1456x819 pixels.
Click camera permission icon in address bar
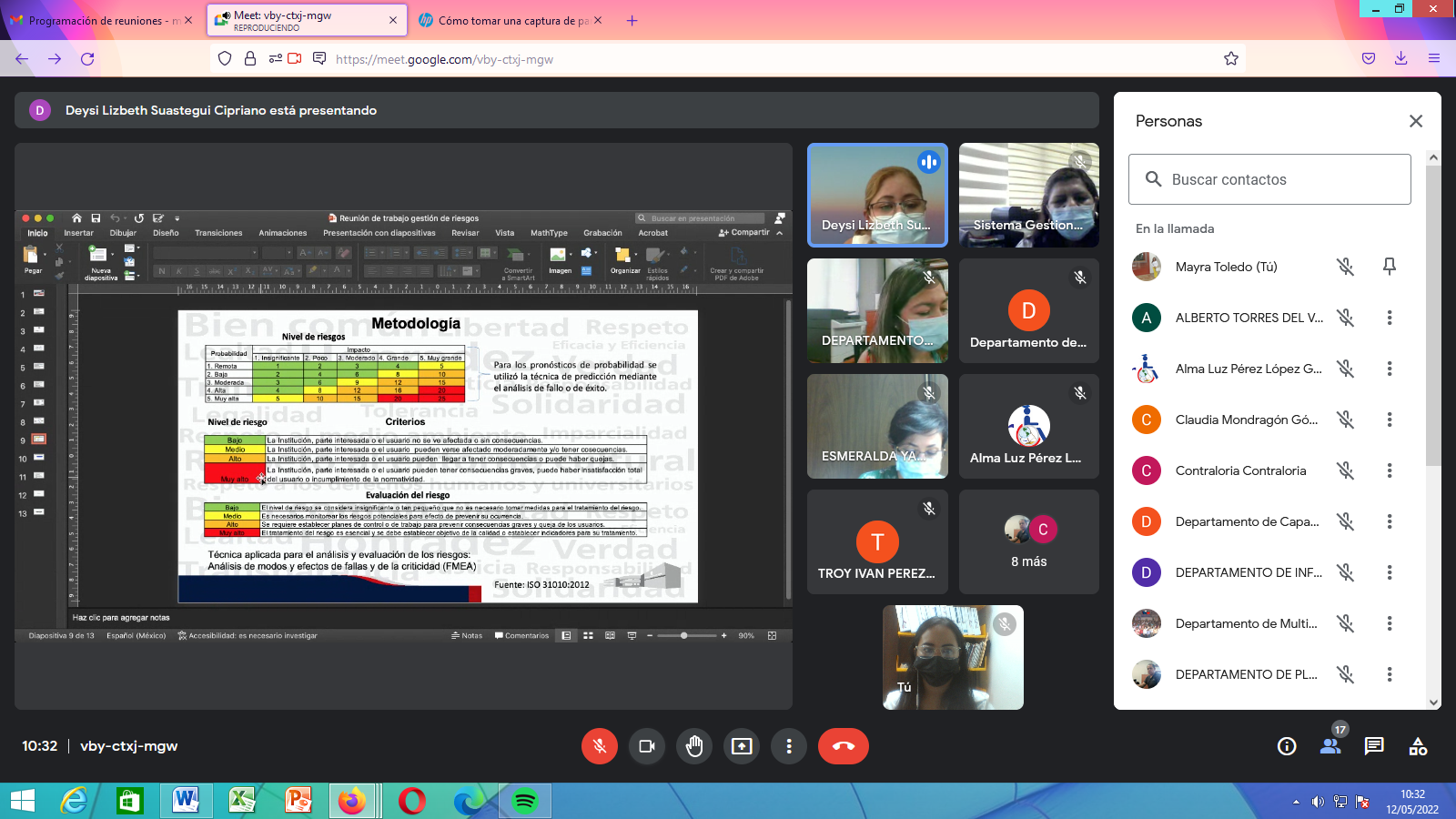pos(294,58)
